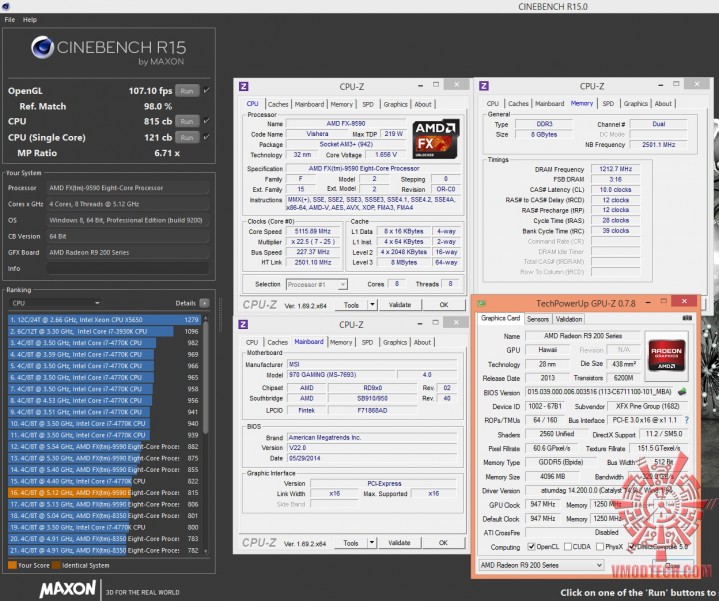
Task: Click the GPU-Z screenshot camera icon
Action: 686,318
